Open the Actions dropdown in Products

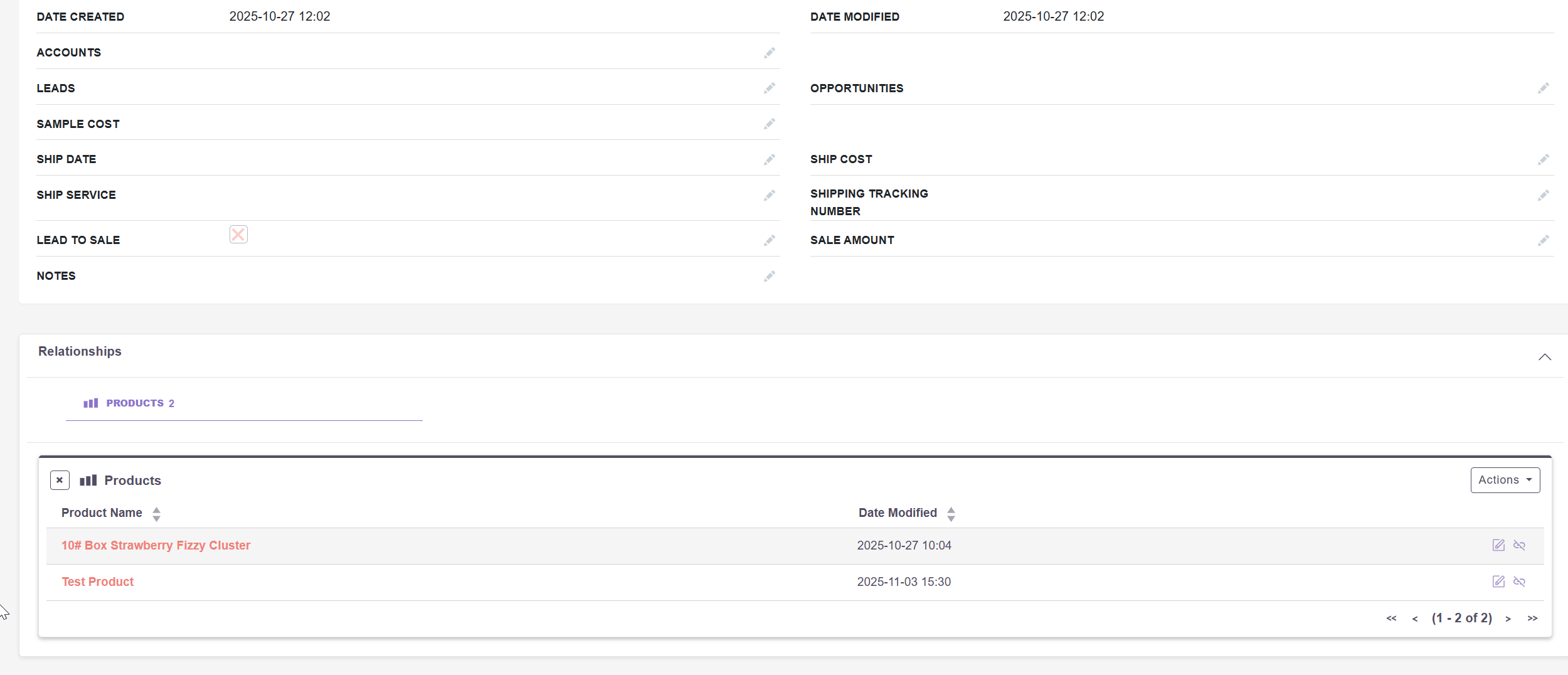[x=1505, y=481]
